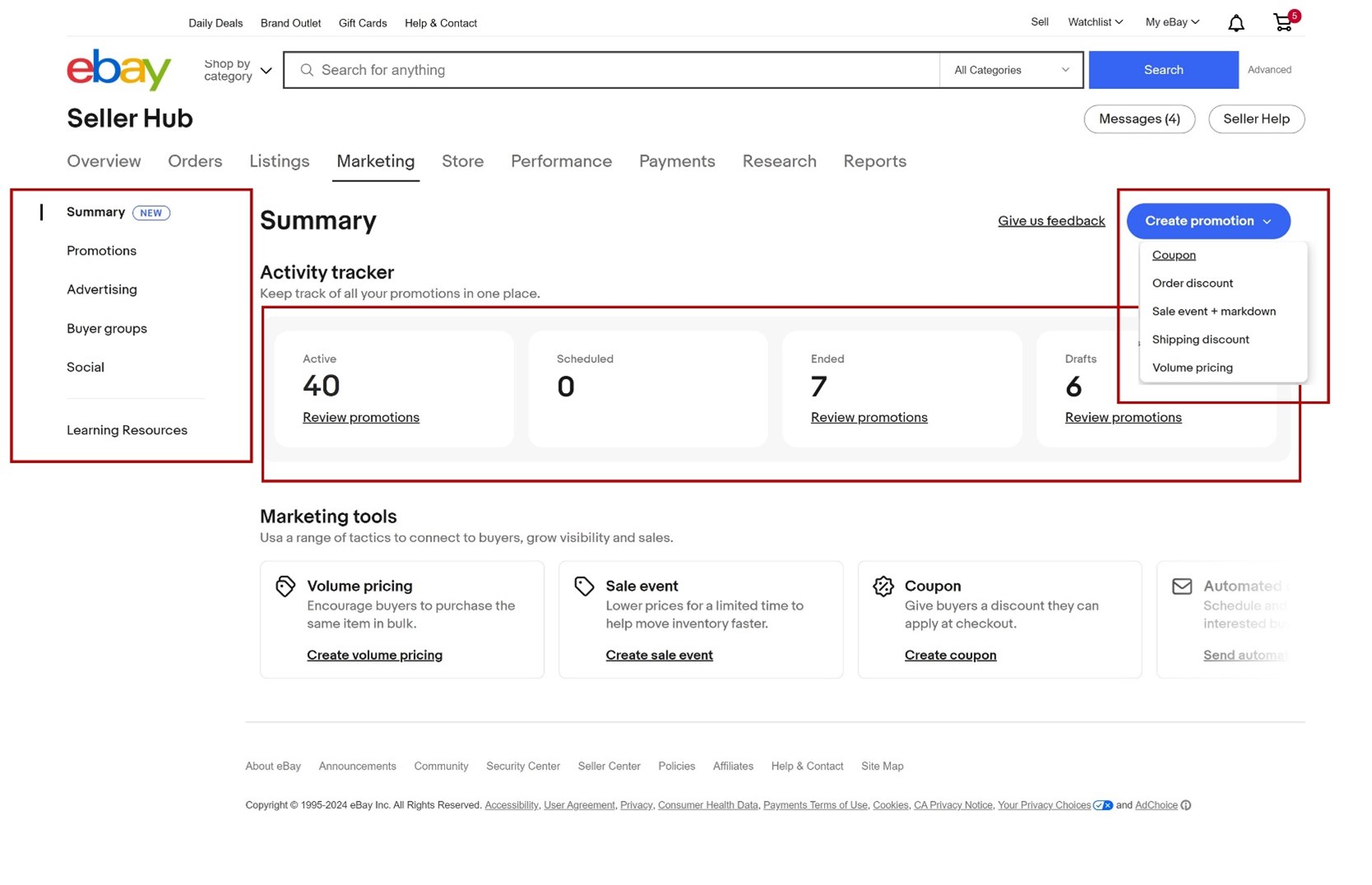Click Create coupon link
The image size is (1372, 885).
pyautogui.click(x=950, y=655)
